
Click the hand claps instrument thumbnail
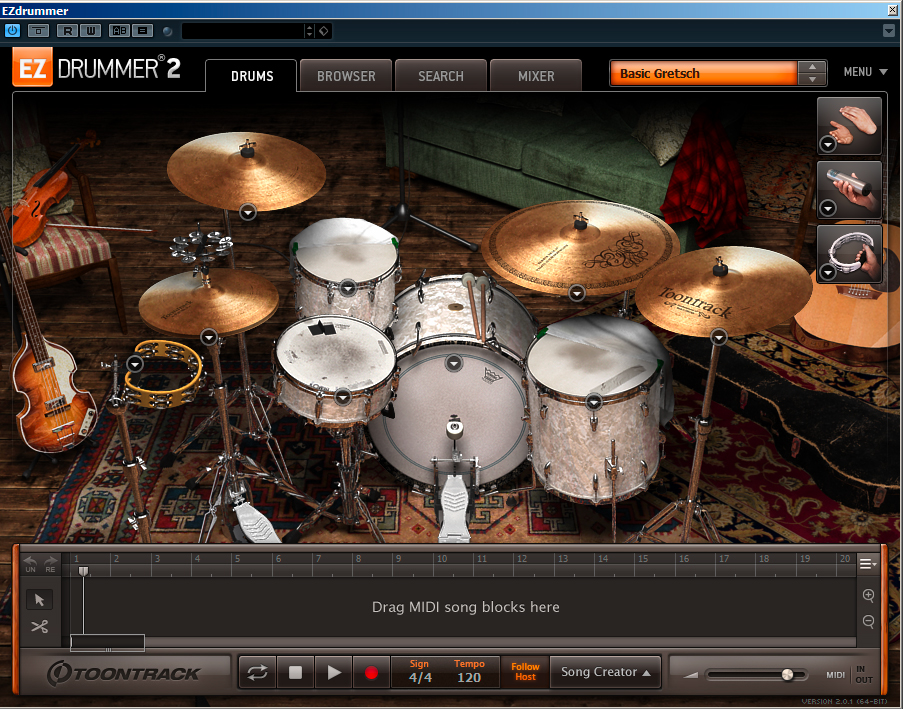[849, 126]
